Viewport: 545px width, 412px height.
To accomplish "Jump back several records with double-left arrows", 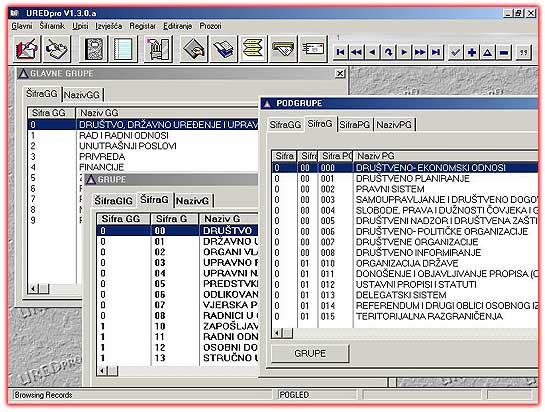I will click(x=356, y=52).
